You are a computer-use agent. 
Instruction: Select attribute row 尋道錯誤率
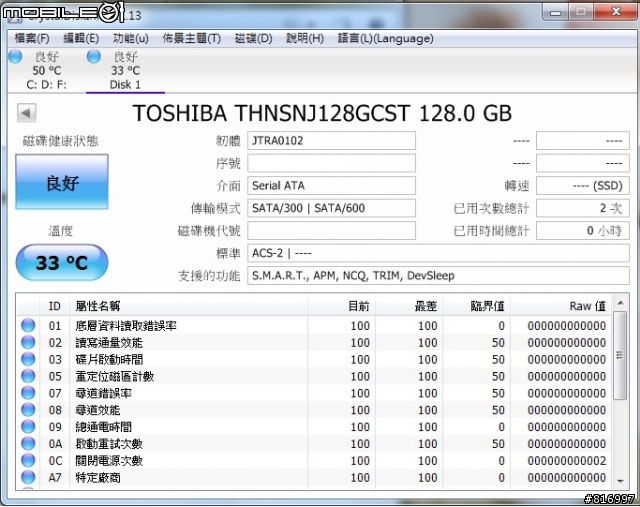(x=314, y=393)
